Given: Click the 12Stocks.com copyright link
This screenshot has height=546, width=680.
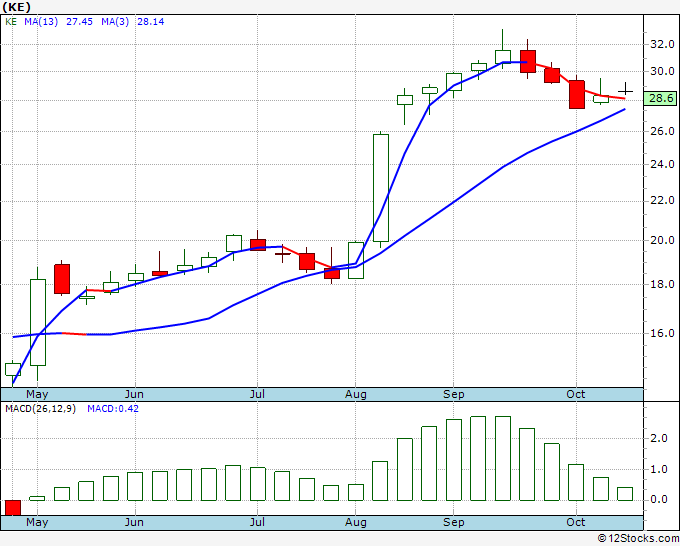Looking at the screenshot, I should [x=638, y=538].
